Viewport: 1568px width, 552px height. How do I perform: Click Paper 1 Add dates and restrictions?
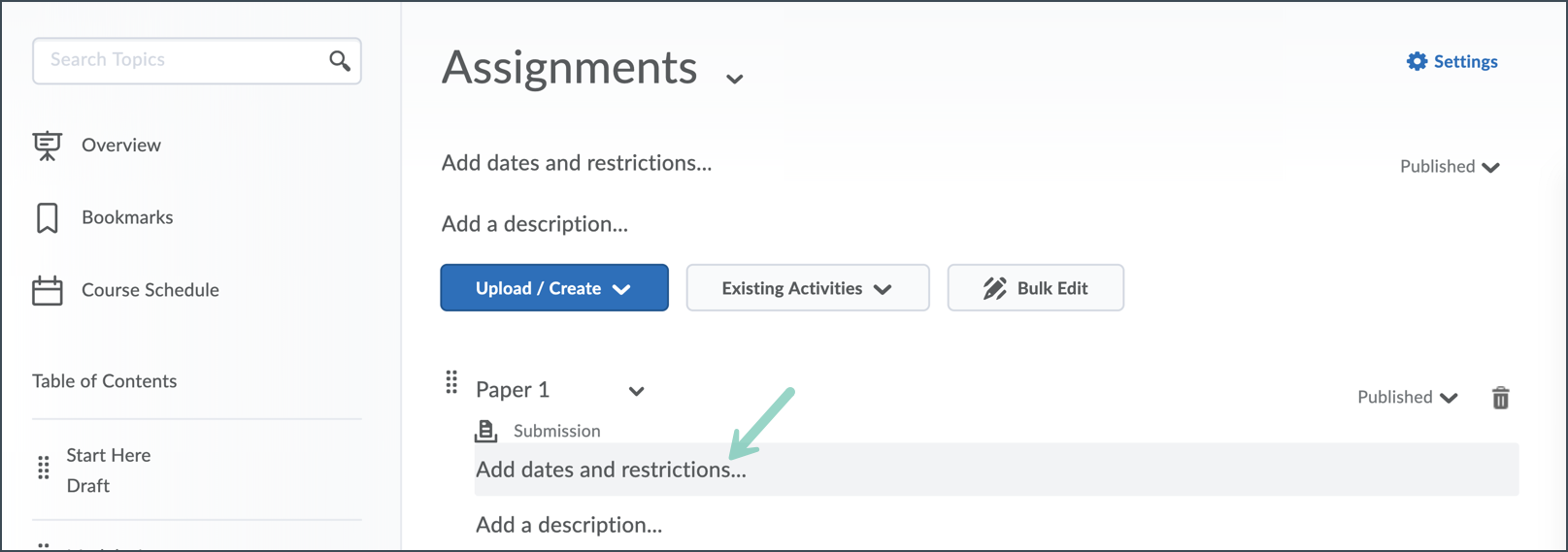coord(611,470)
